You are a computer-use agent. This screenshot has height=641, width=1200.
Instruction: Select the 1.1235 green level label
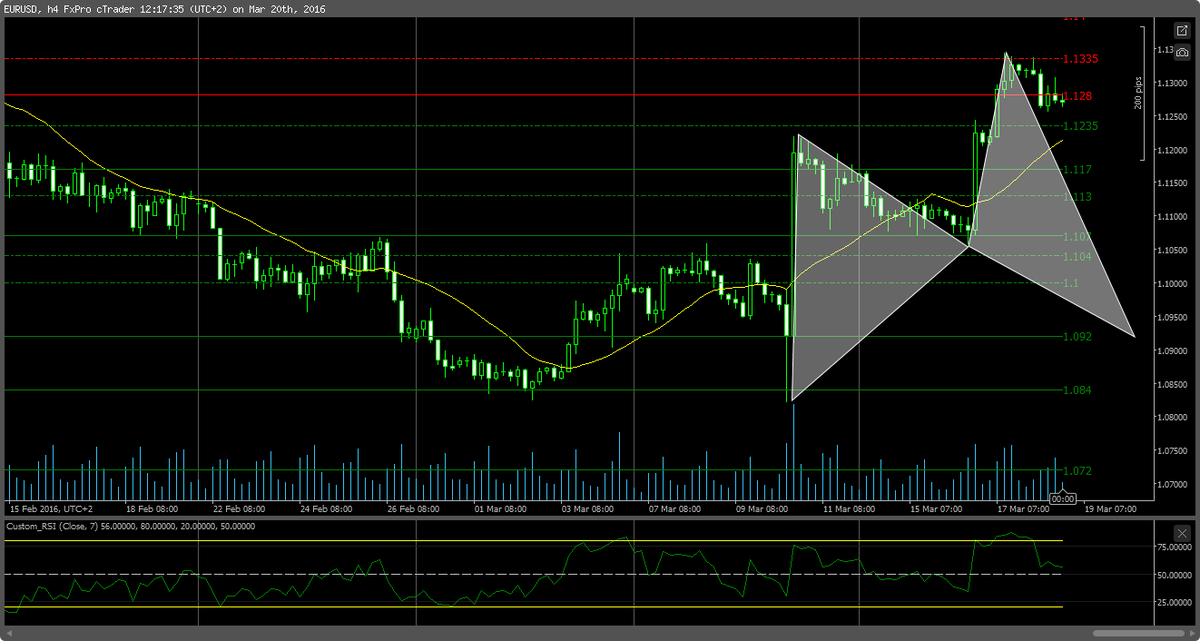(x=1080, y=126)
